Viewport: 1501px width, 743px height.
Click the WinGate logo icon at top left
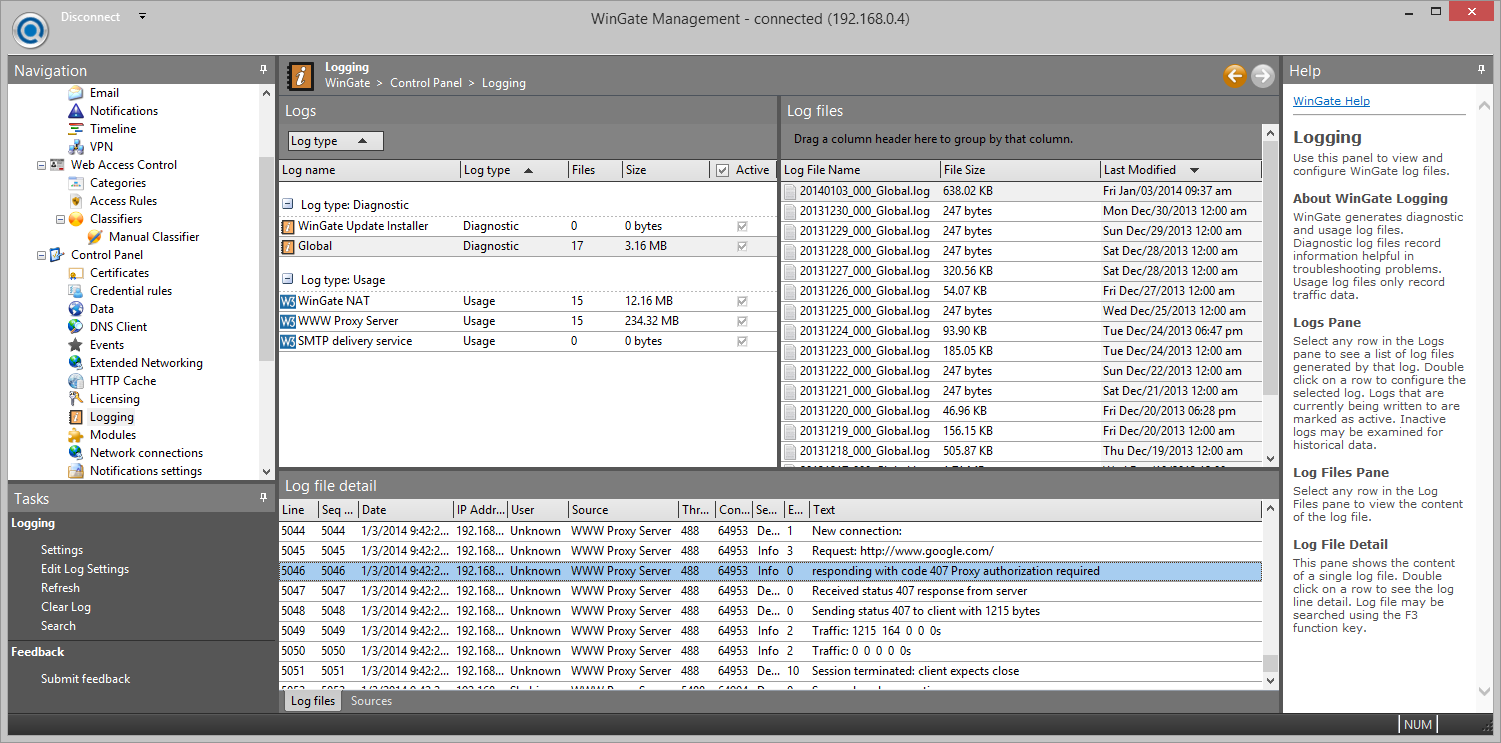pos(30,28)
